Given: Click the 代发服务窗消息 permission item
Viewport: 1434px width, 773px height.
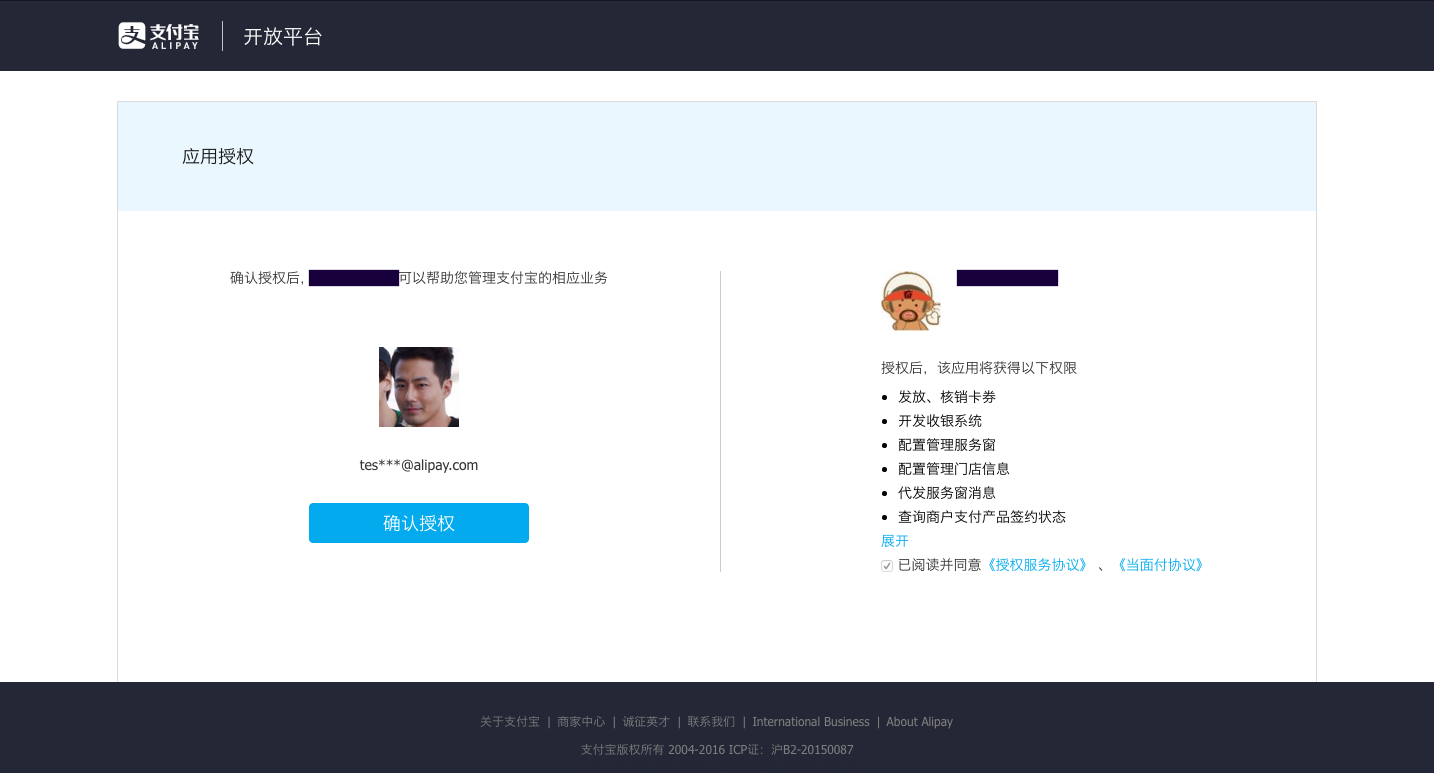Looking at the screenshot, I should [x=947, y=493].
